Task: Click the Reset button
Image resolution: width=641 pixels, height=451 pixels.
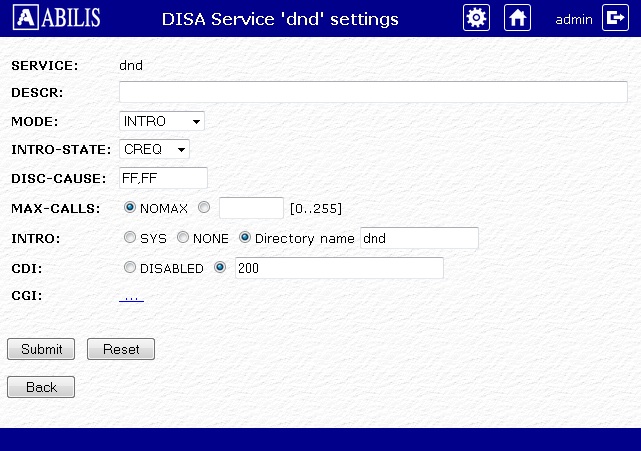Action: click(121, 349)
